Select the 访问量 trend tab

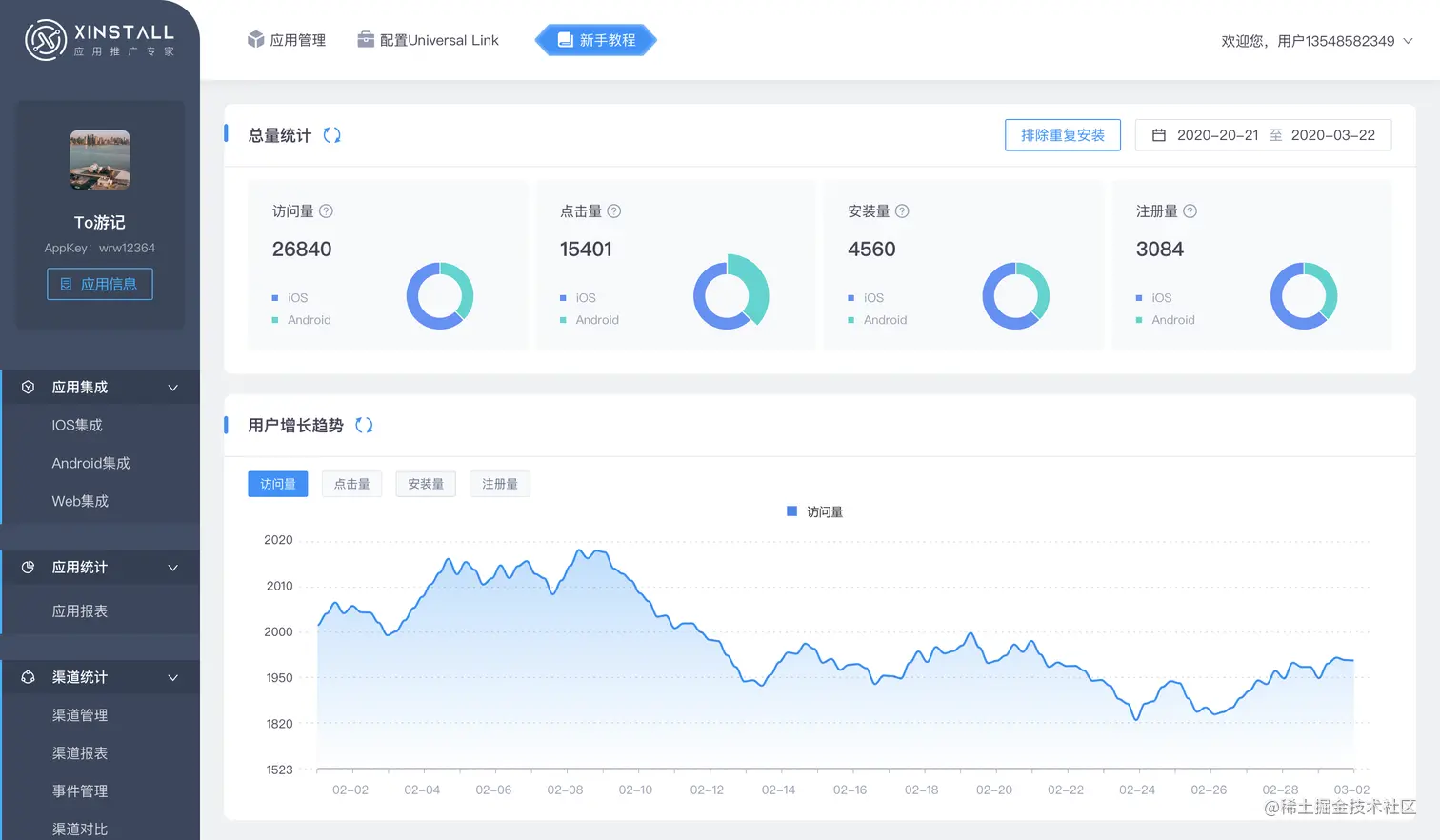point(278,484)
